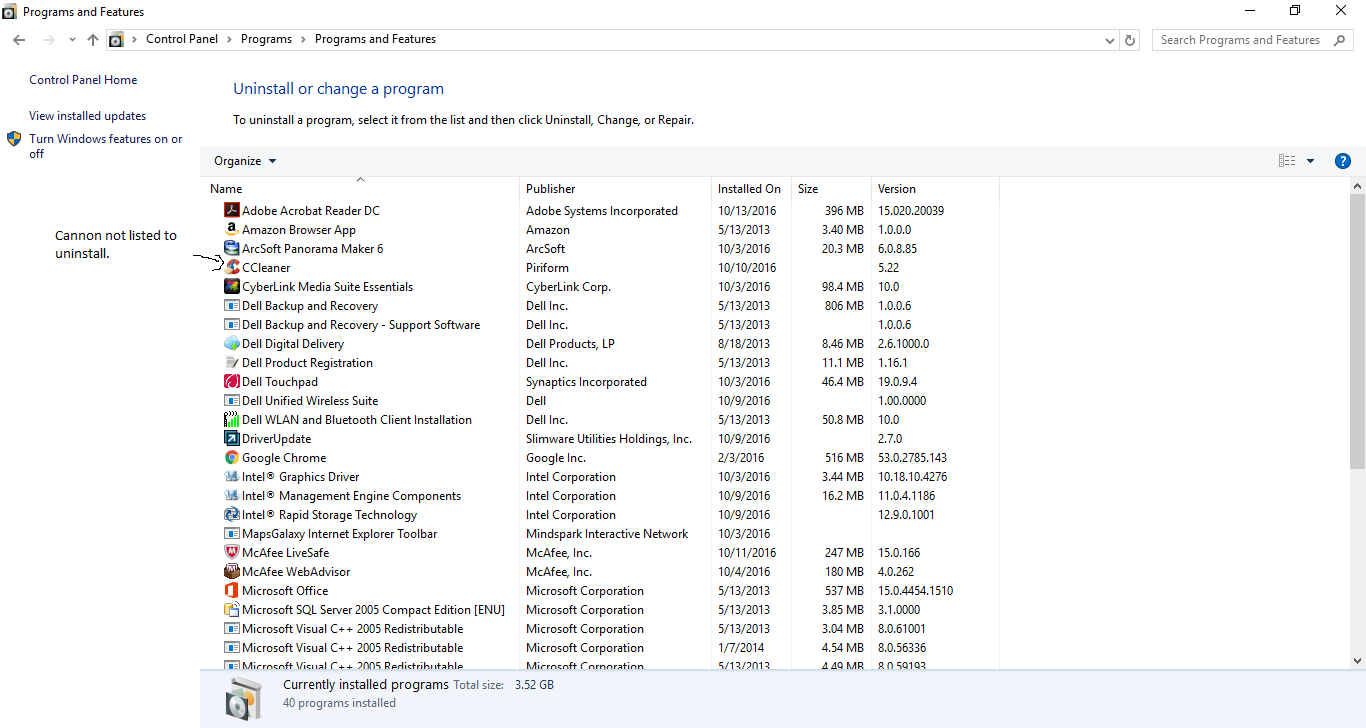Select Microsoft Visual C++ 2005 version 8.0.61001
Screen dimensions: 1366x728
pyautogui.click(x=600, y=629)
